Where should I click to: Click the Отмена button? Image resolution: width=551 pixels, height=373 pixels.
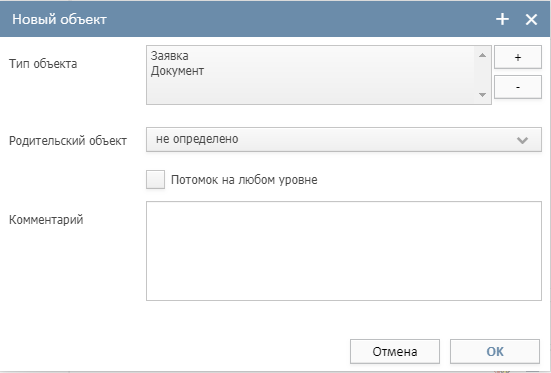(395, 351)
